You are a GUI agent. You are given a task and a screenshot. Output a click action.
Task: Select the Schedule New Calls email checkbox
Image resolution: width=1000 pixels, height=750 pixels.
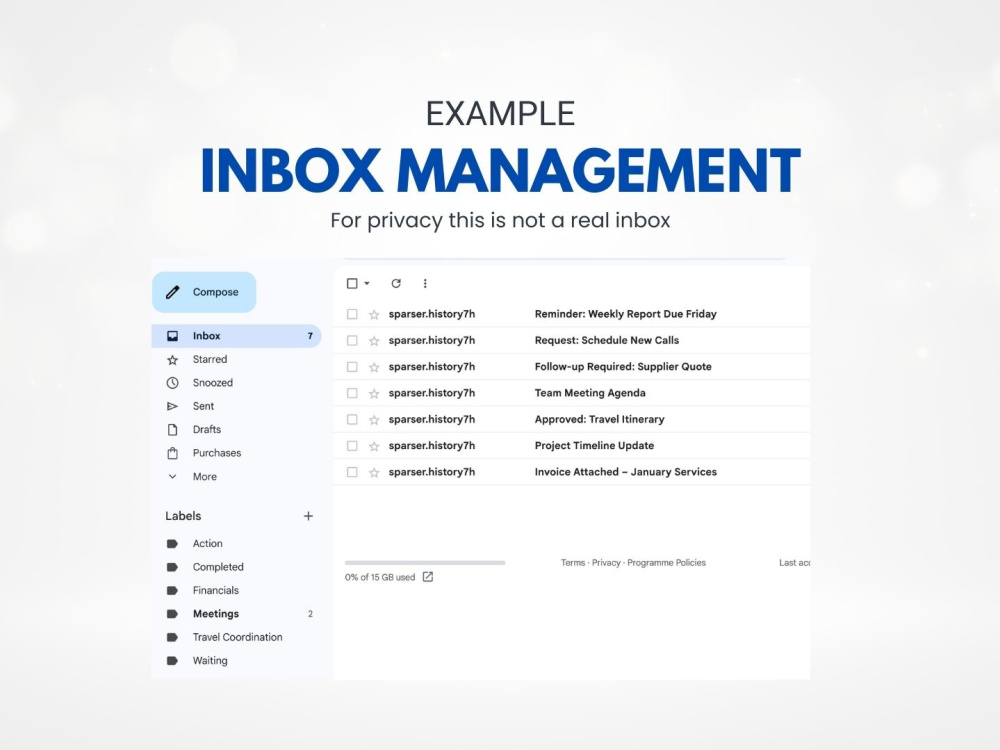tap(352, 341)
